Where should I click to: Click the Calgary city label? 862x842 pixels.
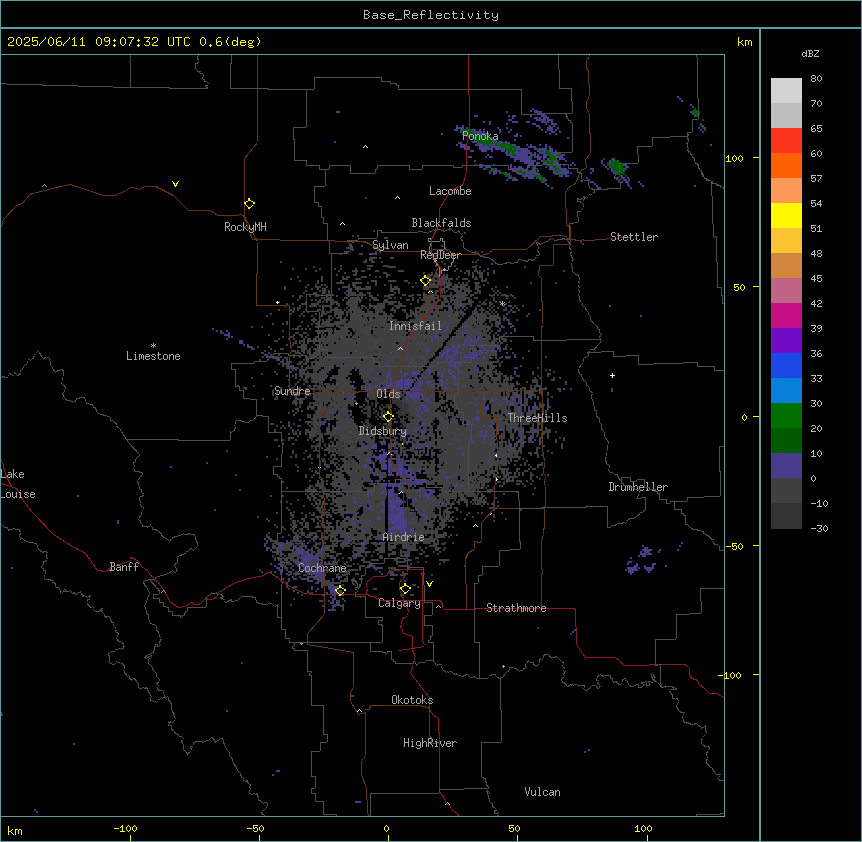tap(400, 603)
